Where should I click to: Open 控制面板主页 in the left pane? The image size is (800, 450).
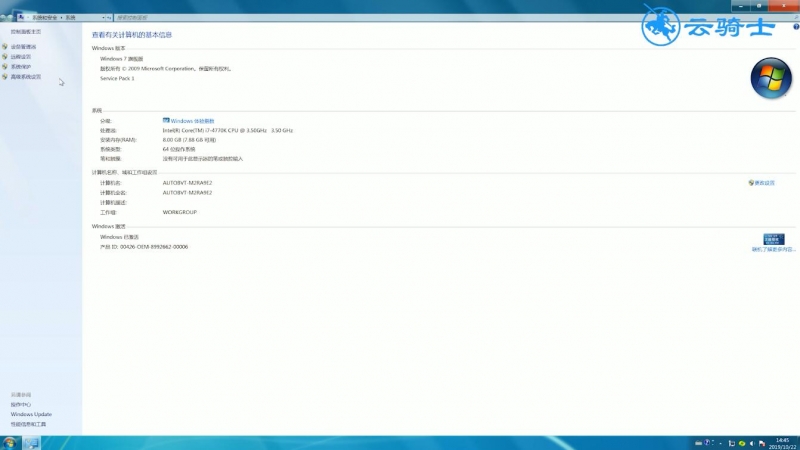(26, 32)
